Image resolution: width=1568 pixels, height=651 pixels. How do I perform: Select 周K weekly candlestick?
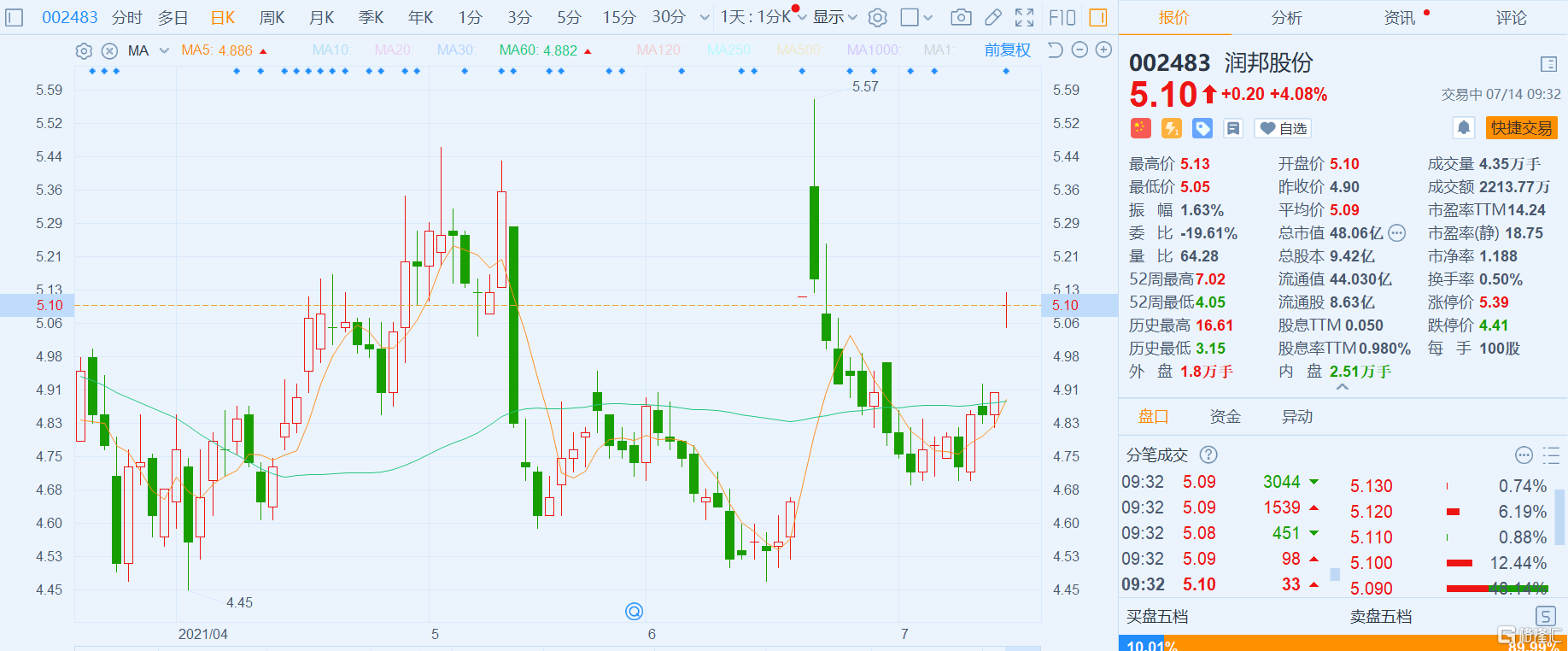tap(272, 17)
